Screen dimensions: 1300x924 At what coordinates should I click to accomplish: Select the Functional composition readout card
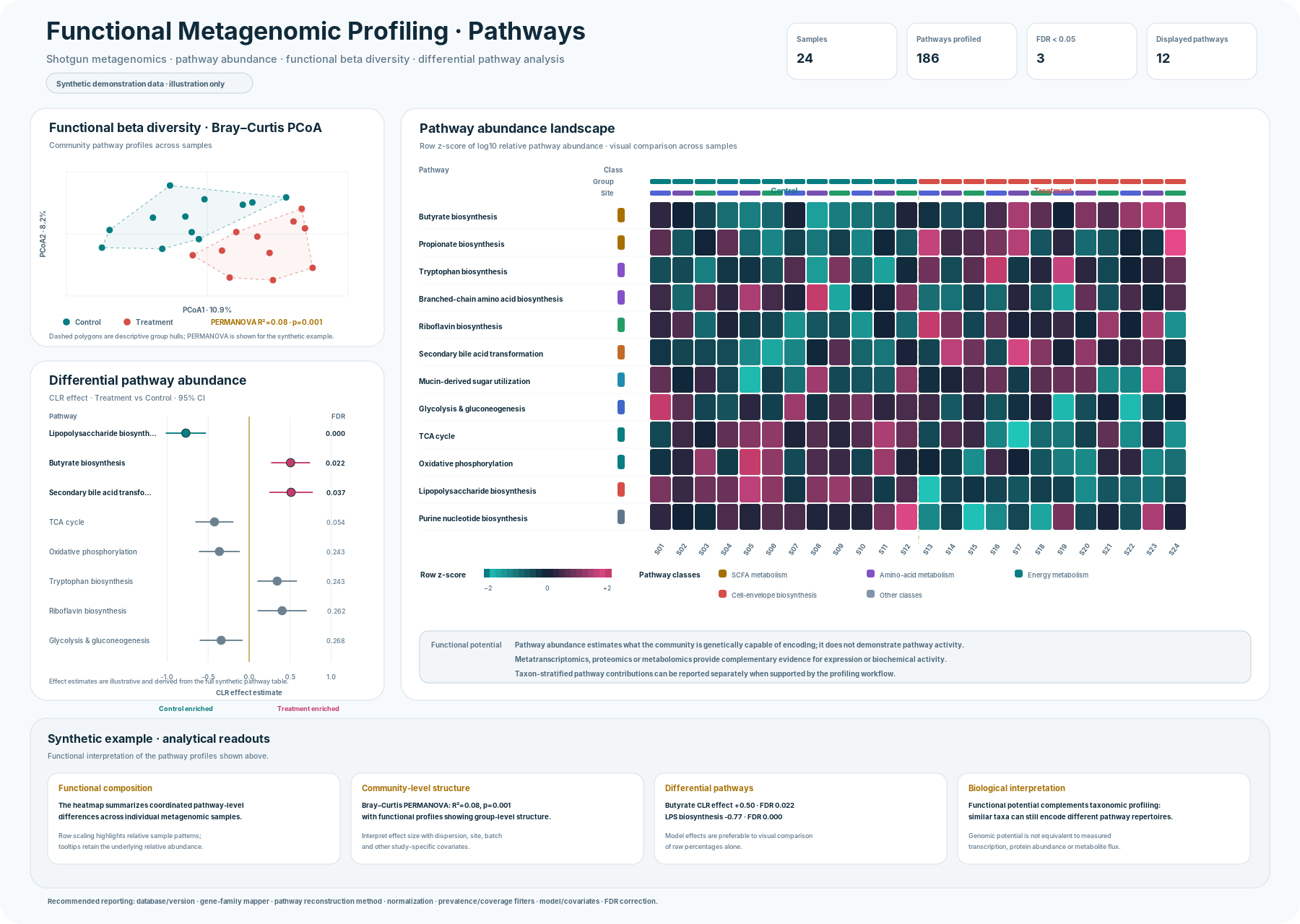point(194,819)
